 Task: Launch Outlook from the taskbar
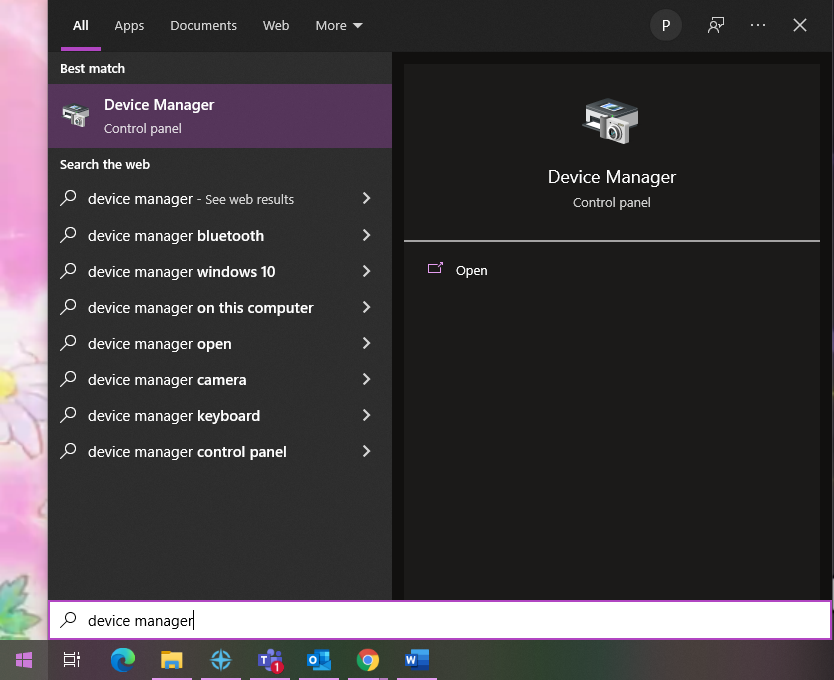click(x=319, y=660)
